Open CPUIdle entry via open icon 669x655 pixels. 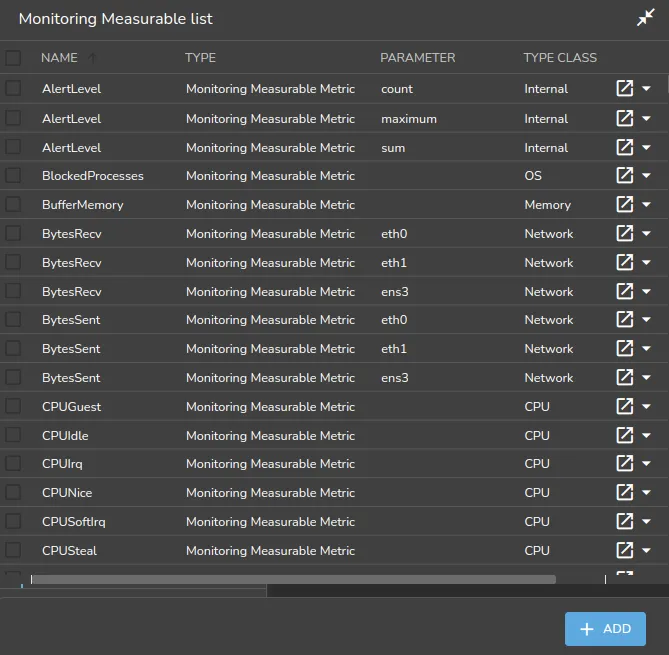click(x=625, y=436)
